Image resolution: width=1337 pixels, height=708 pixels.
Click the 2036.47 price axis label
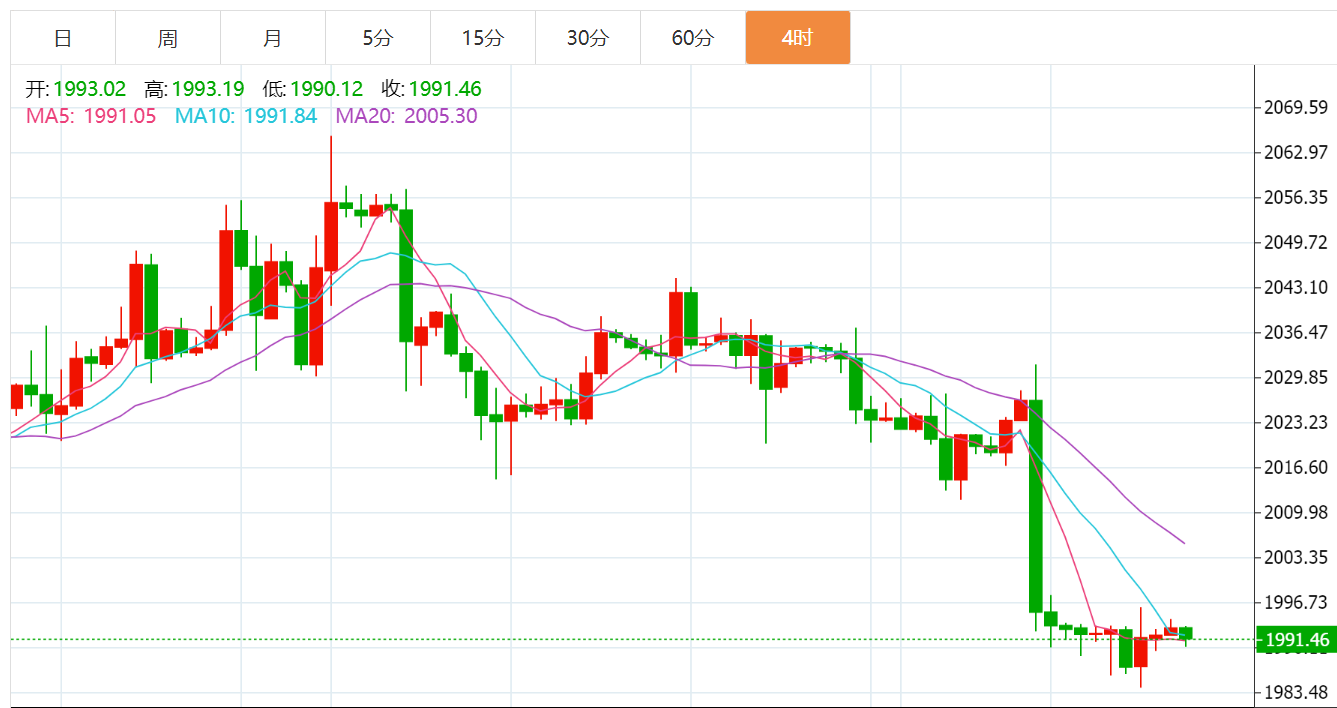(1297, 333)
